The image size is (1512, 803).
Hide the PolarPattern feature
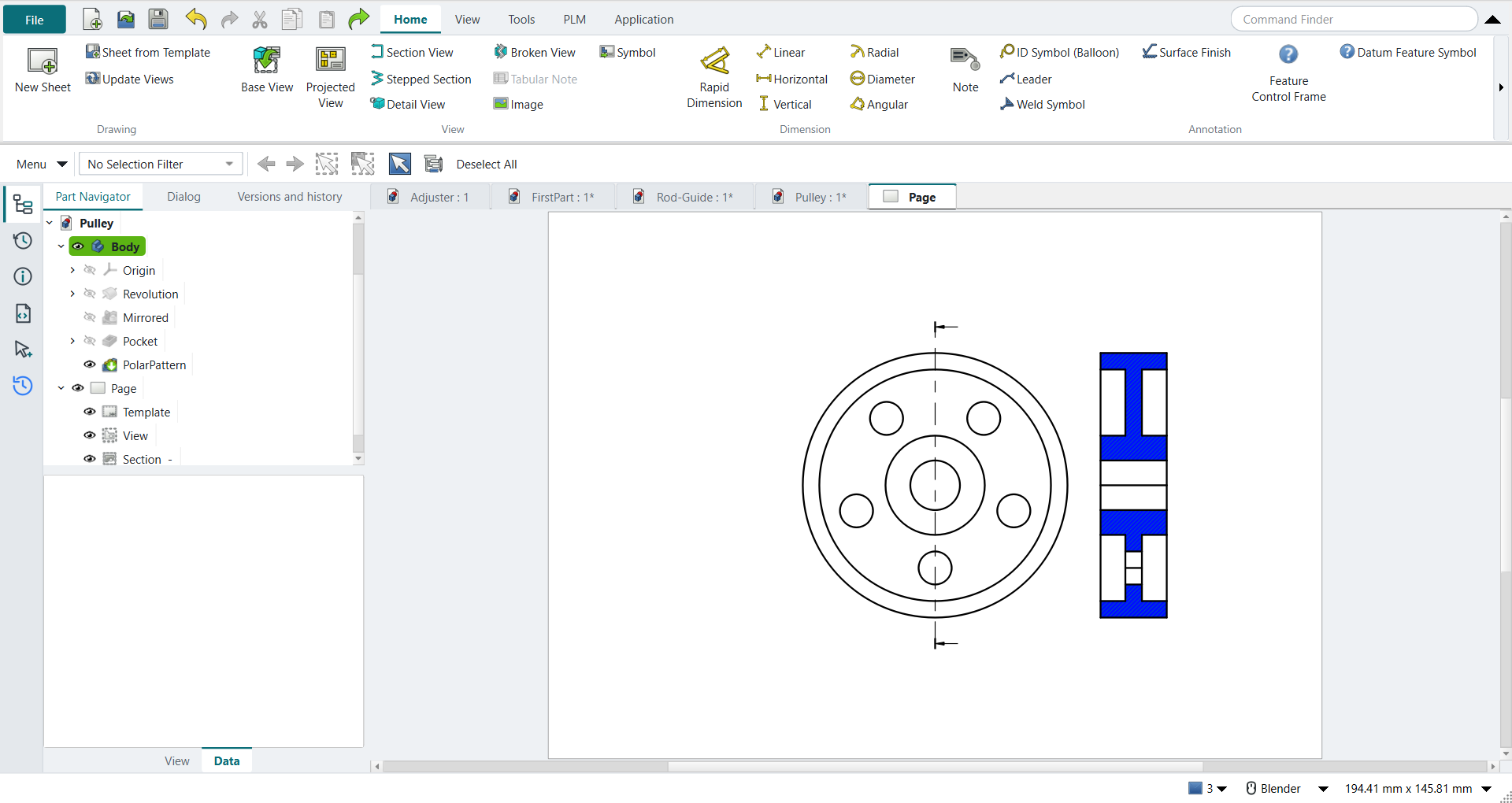point(90,364)
